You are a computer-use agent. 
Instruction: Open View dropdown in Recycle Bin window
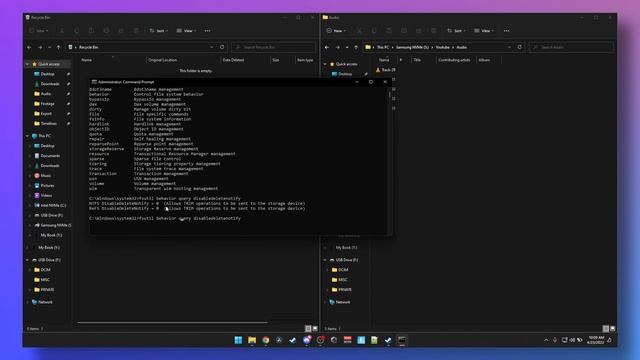(186, 31)
